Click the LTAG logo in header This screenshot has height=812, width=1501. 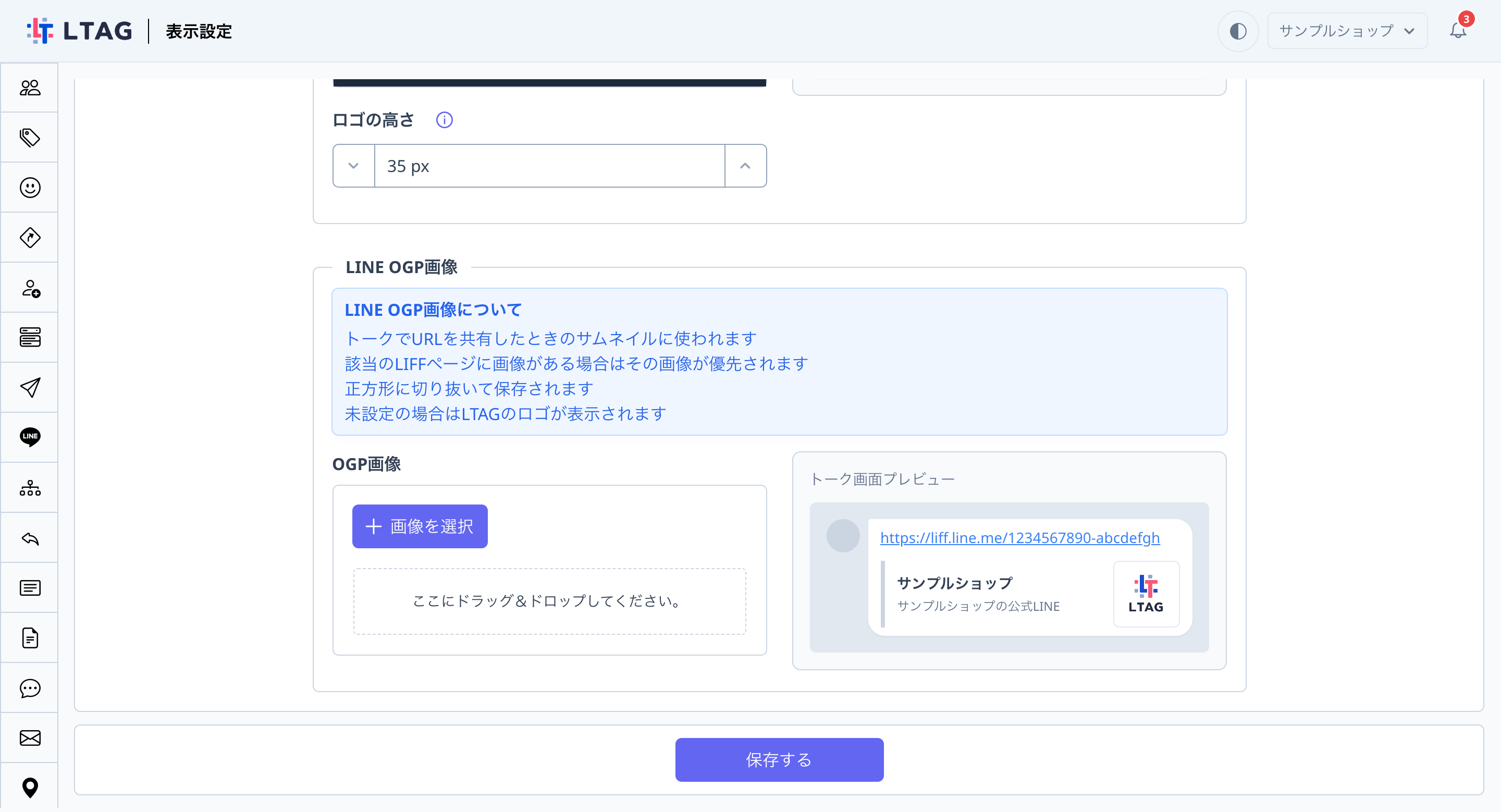click(80, 31)
